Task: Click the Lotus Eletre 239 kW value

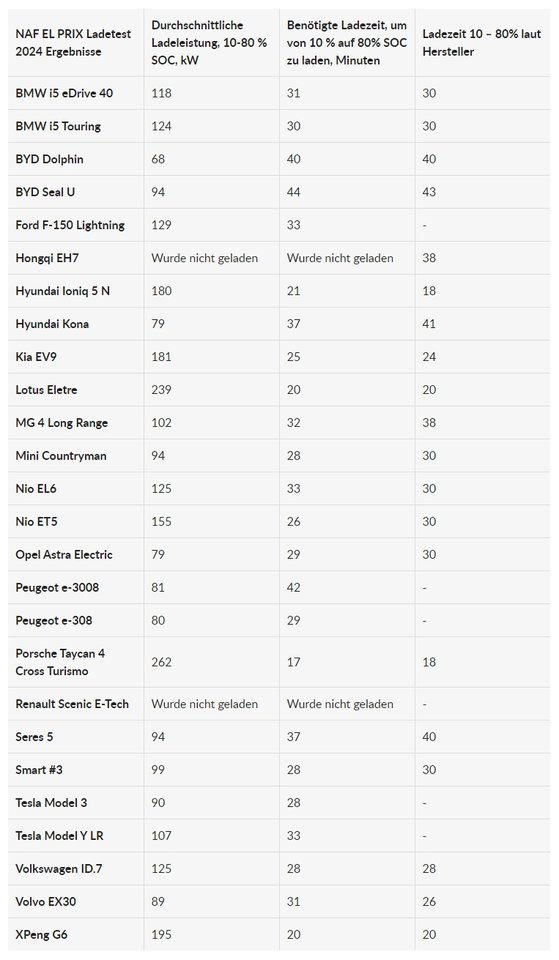Action: [162, 390]
